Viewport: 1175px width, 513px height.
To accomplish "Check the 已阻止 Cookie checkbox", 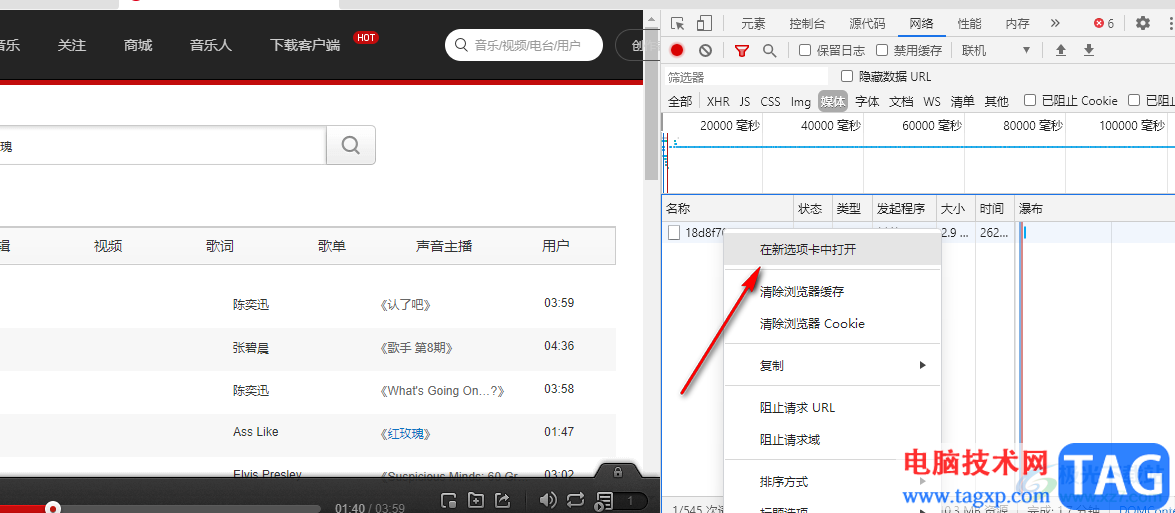I will pyautogui.click(x=1030, y=100).
